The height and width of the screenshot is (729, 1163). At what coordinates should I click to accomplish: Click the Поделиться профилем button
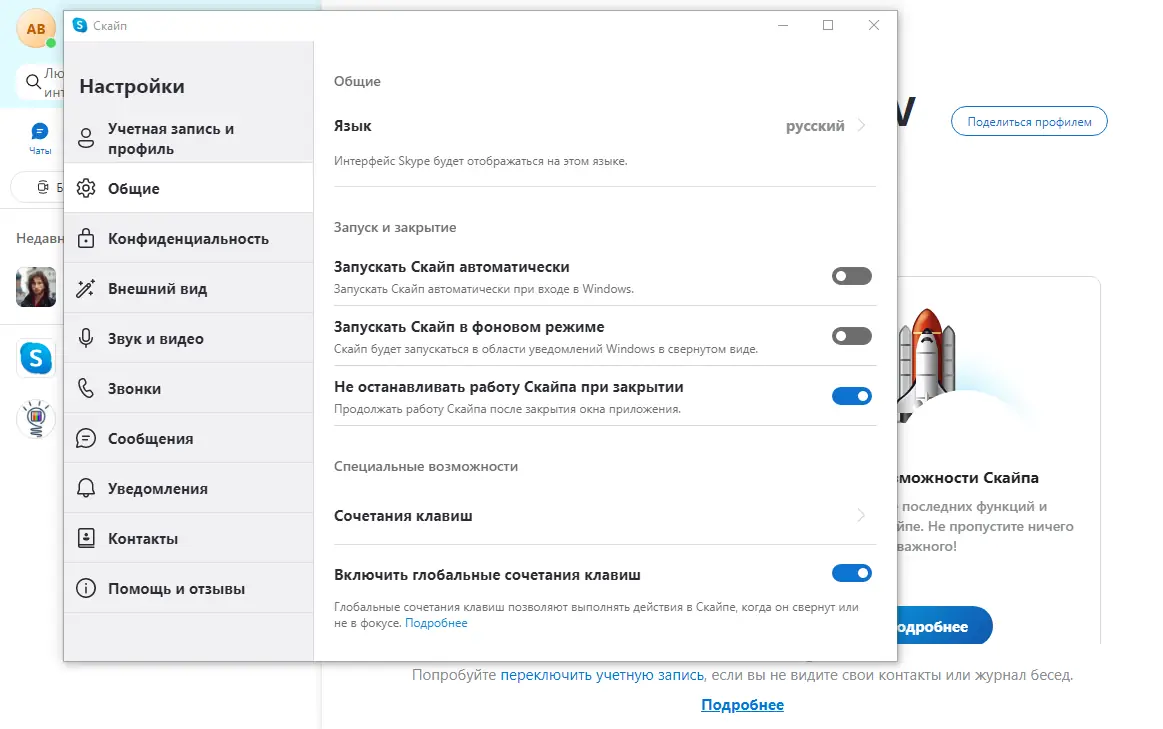coord(1028,120)
